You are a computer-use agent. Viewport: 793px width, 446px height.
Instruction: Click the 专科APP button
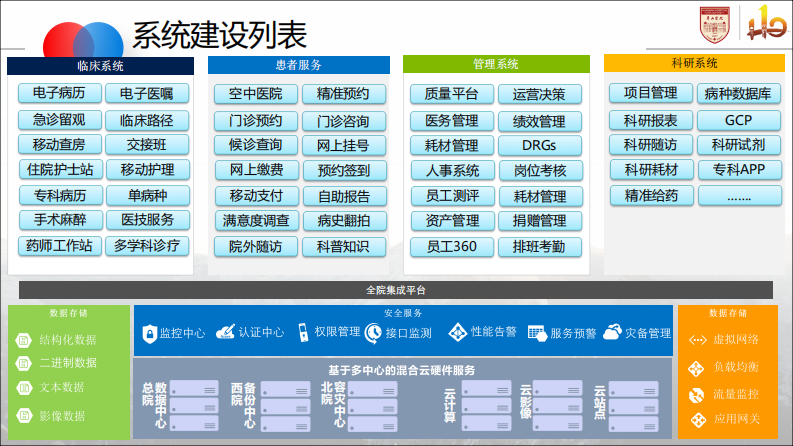click(x=739, y=169)
